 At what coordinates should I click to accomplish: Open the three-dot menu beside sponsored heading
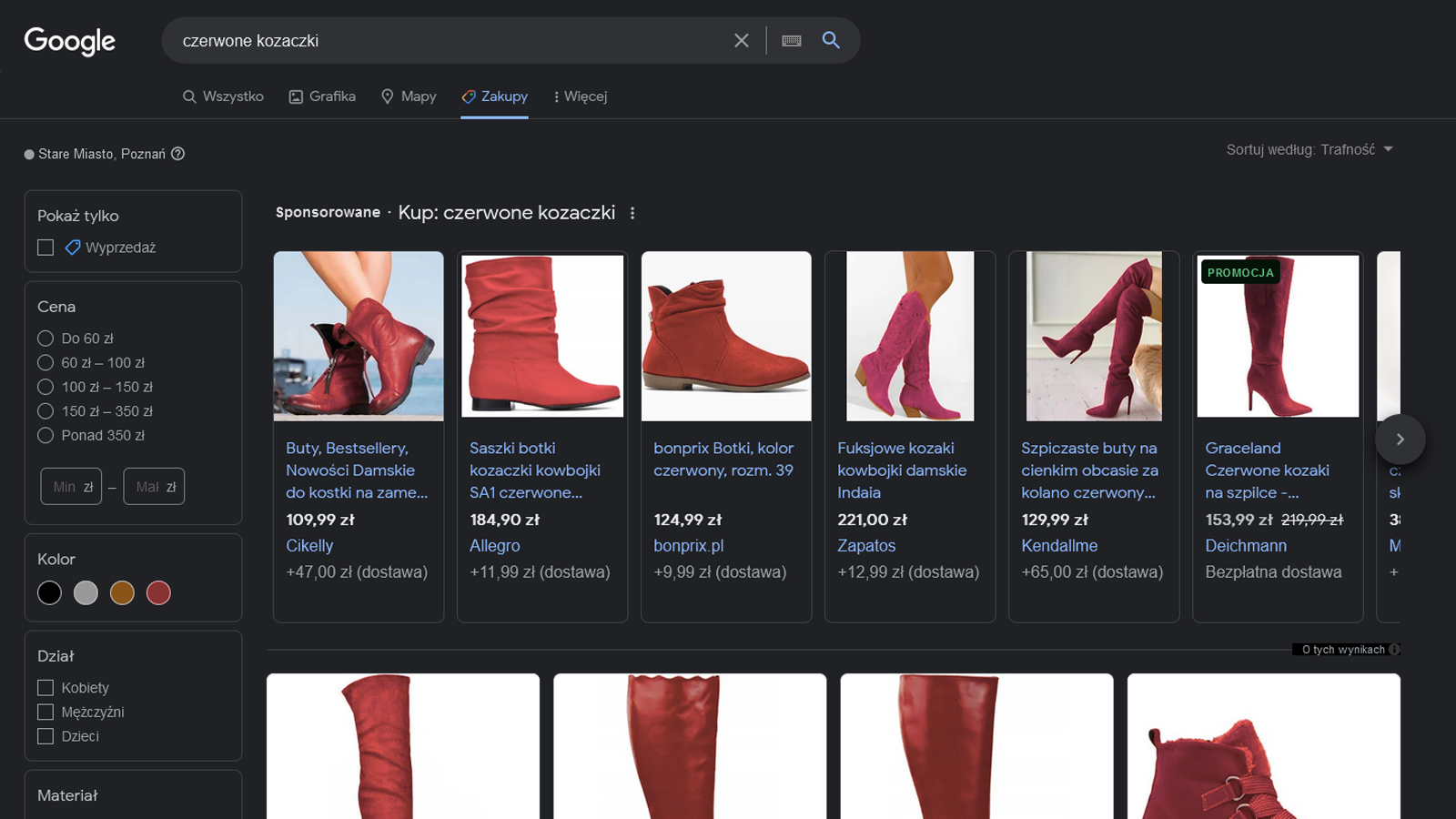coord(632,213)
